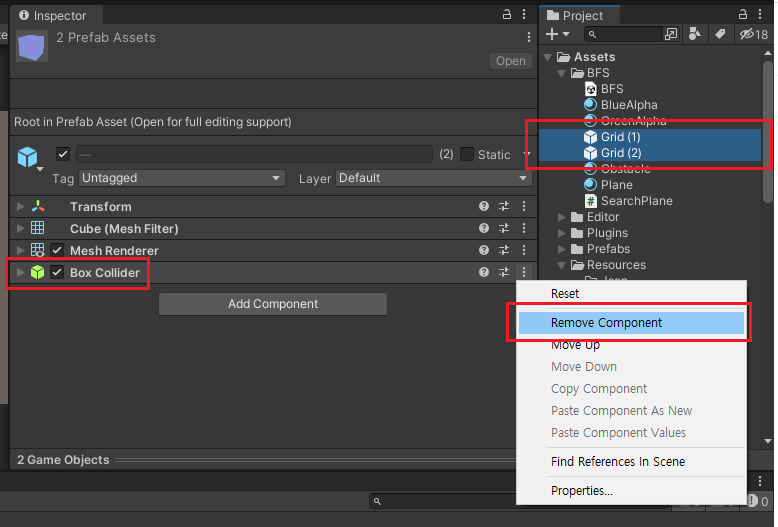Screen dimensions: 778x527
Task: Toggle hidden packages visibility showing 18
Action: 754,34
